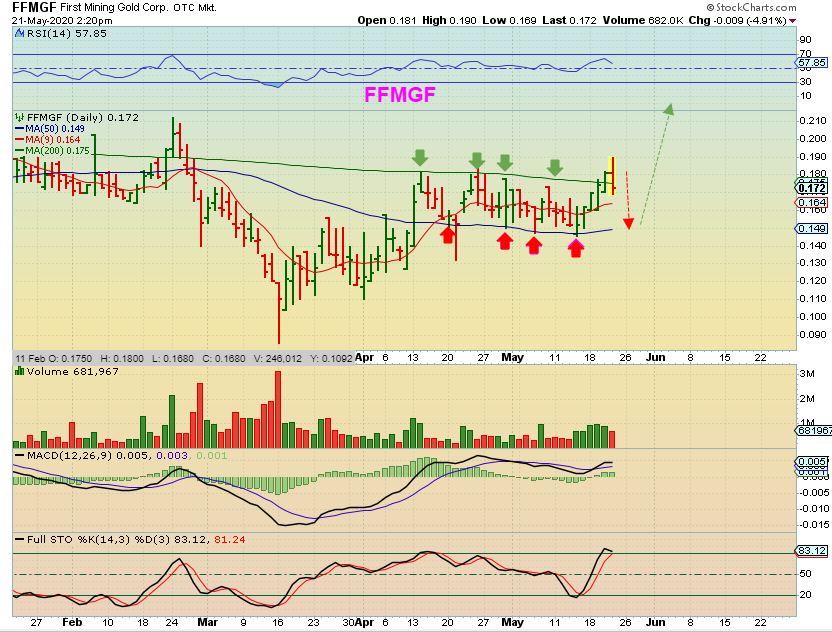Click the 11 Feb date in the data readout row

point(30,358)
